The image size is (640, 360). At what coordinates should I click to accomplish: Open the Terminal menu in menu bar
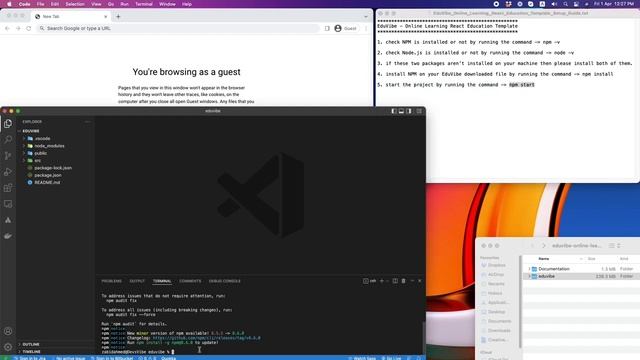click(144, 4)
